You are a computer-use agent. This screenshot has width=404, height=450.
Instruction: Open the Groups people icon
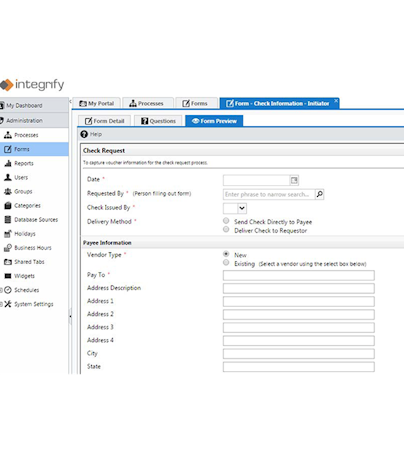coord(8,191)
